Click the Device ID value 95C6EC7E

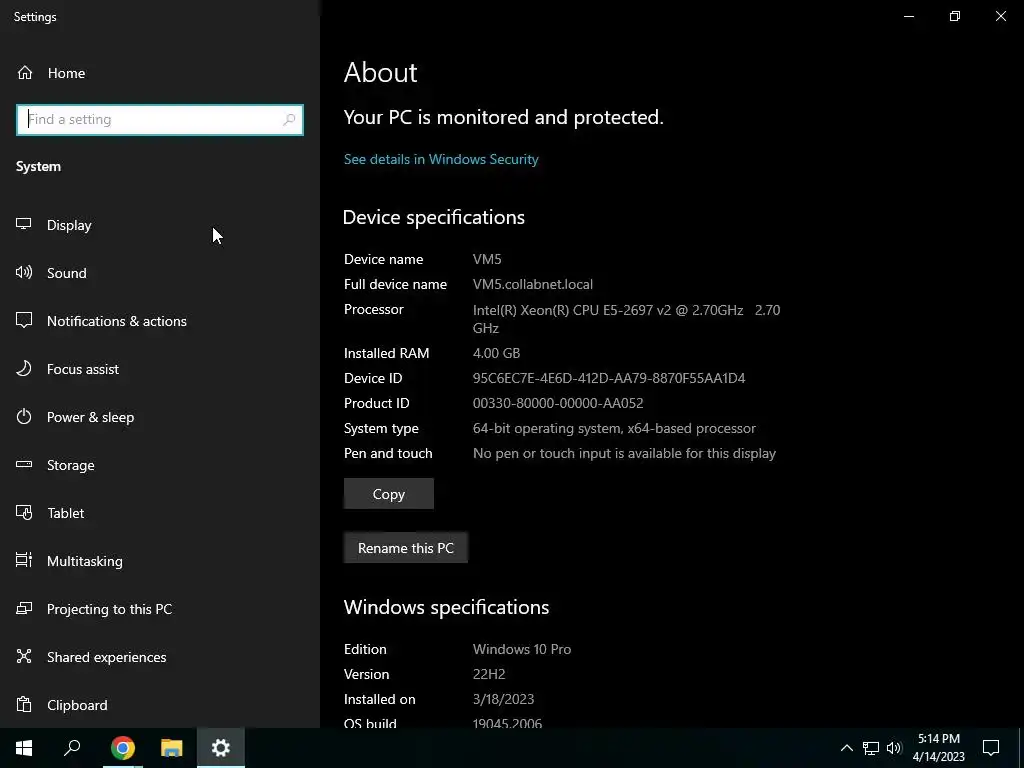609,378
